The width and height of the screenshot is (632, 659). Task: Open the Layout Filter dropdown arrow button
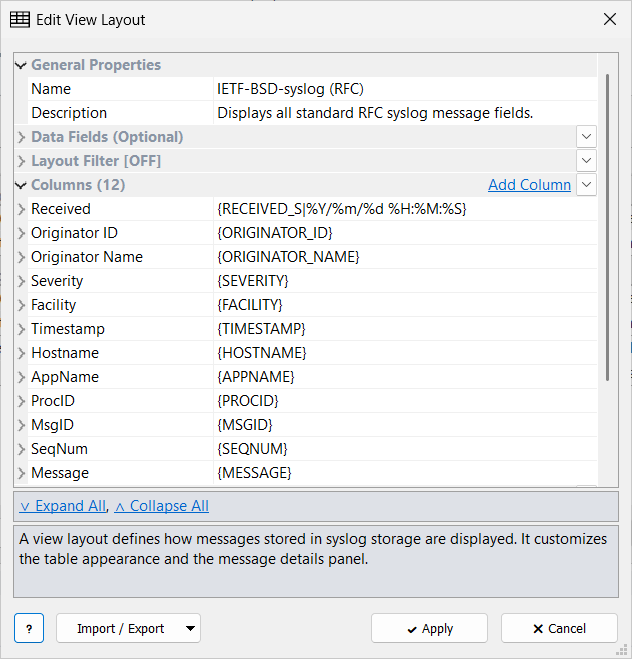pos(587,161)
